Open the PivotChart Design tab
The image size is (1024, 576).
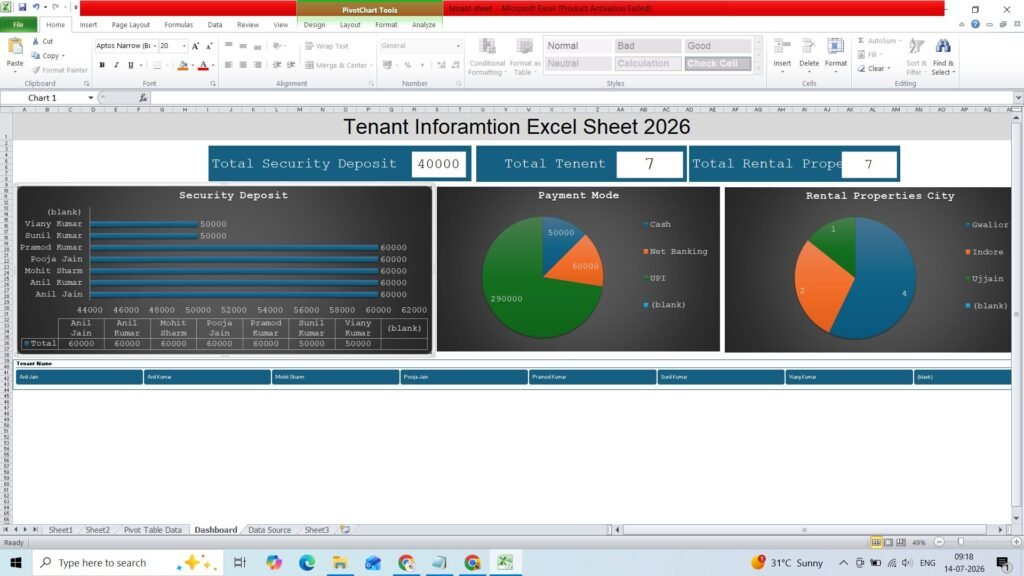point(314,25)
